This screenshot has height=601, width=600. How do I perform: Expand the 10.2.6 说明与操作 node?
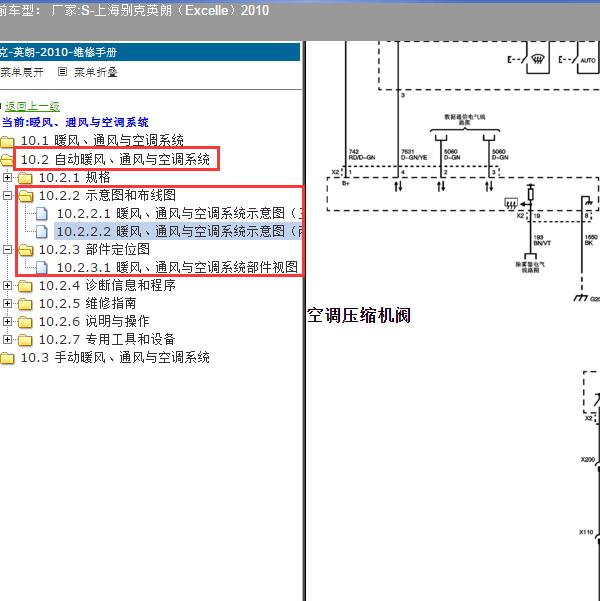[7, 322]
